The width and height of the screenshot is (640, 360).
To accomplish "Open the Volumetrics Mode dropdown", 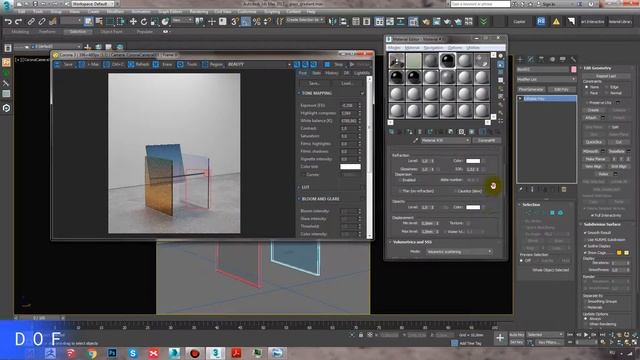I will (x=459, y=252).
